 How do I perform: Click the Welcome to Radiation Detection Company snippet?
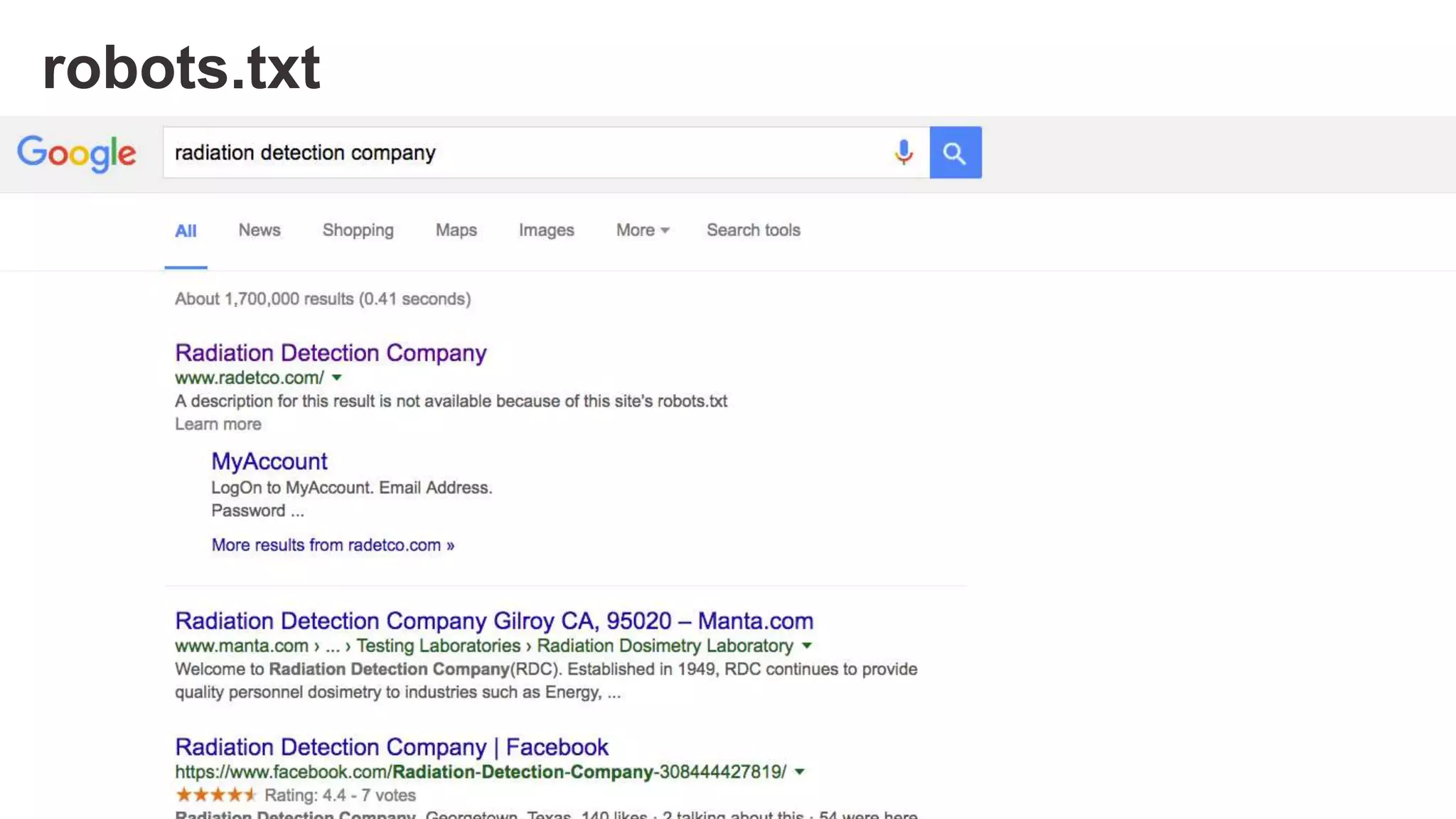546,681
